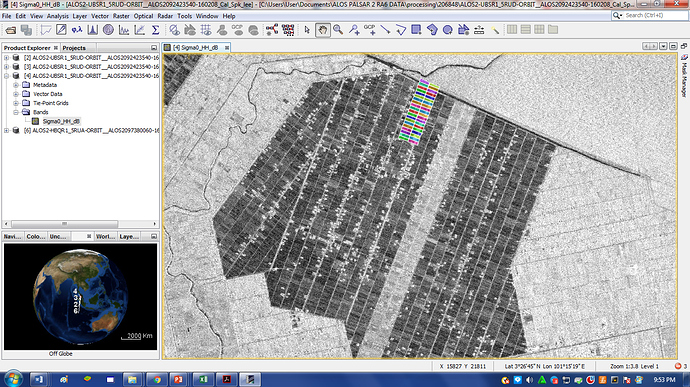Open a product with the folder icon
The height and width of the screenshot is (387, 690).
[11, 30]
